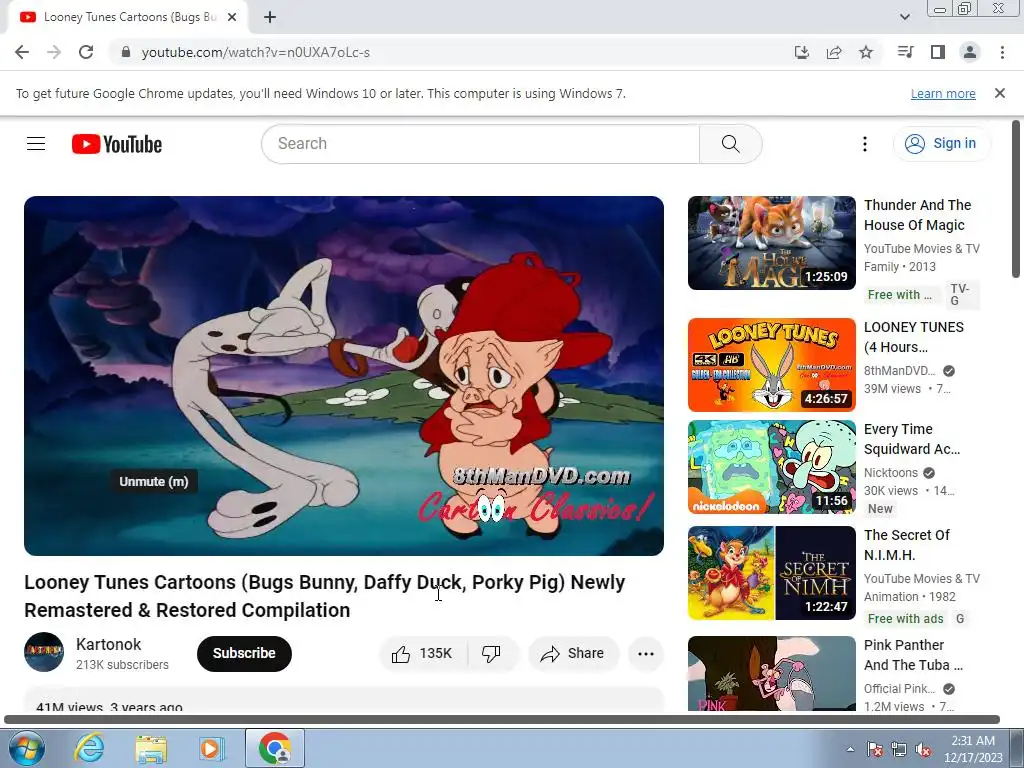Screen dimensions: 1024x768
Task: Open Kartonok channel name link
Action: 108,645
